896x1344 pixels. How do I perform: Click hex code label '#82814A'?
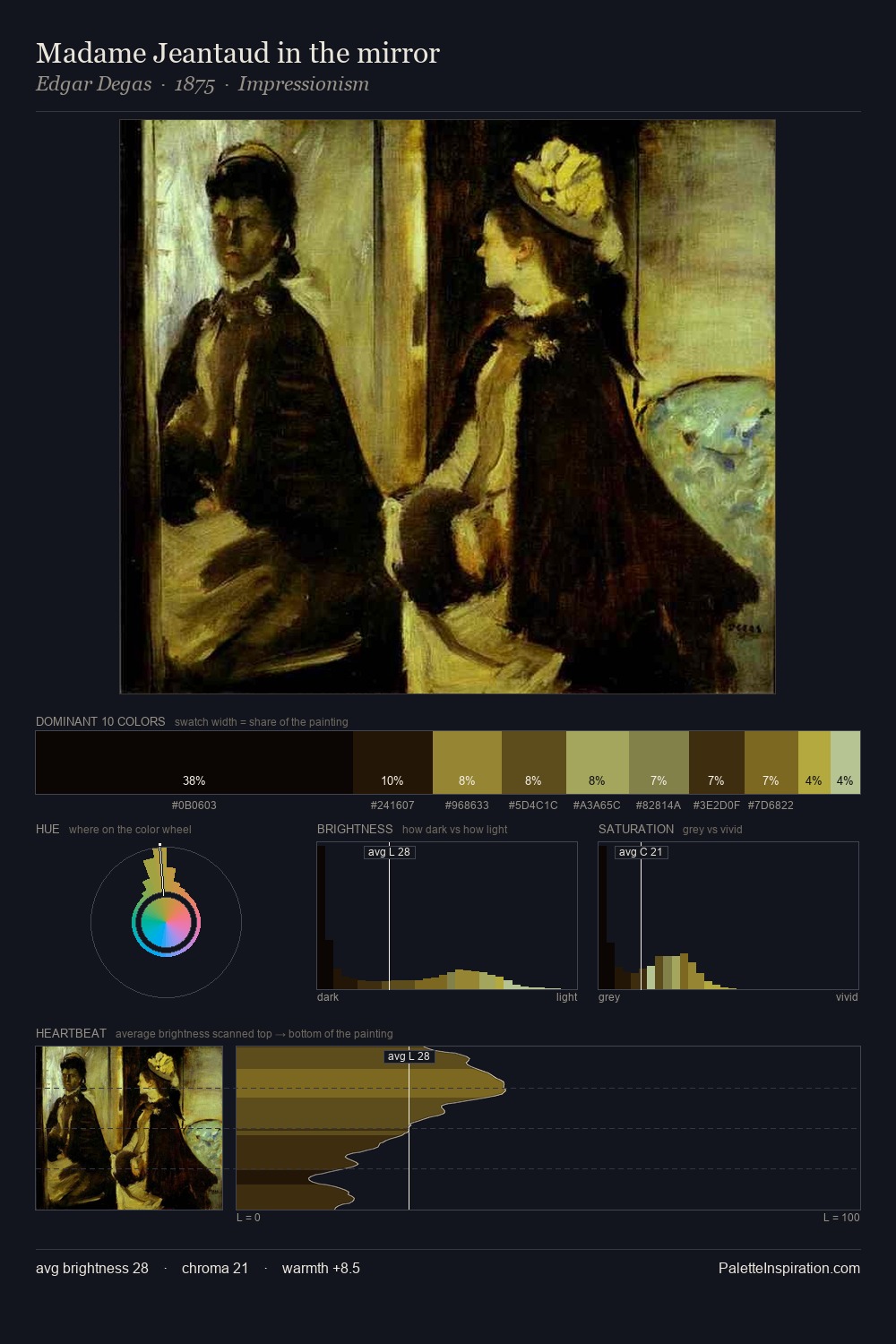(659, 806)
